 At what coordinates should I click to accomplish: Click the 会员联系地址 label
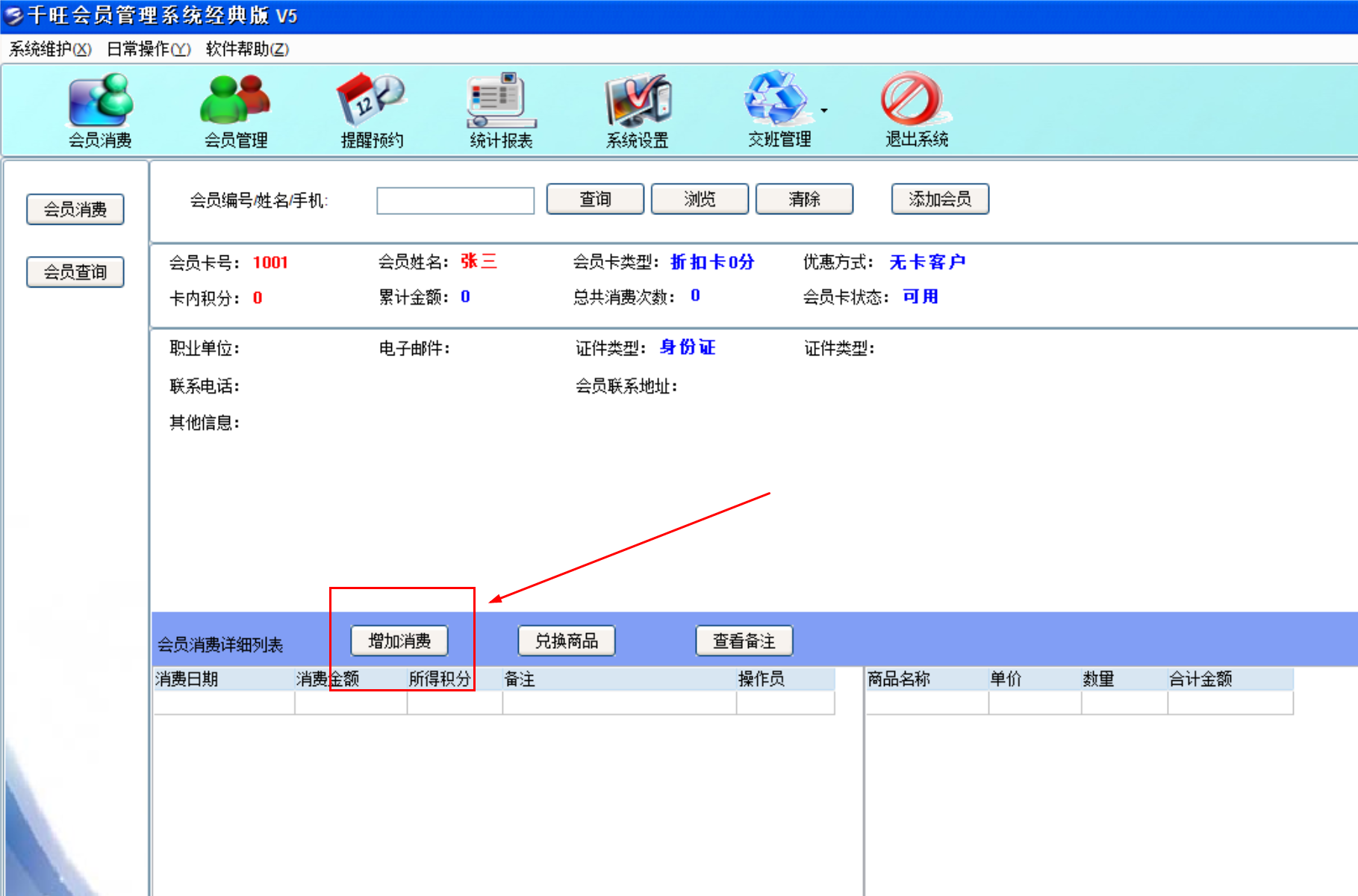626,386
